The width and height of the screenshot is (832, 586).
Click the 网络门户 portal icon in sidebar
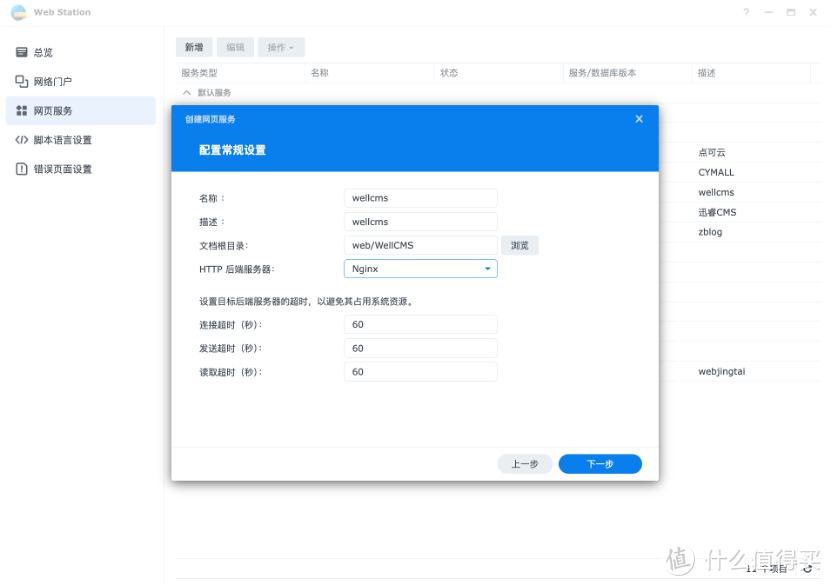pos(21,81)
